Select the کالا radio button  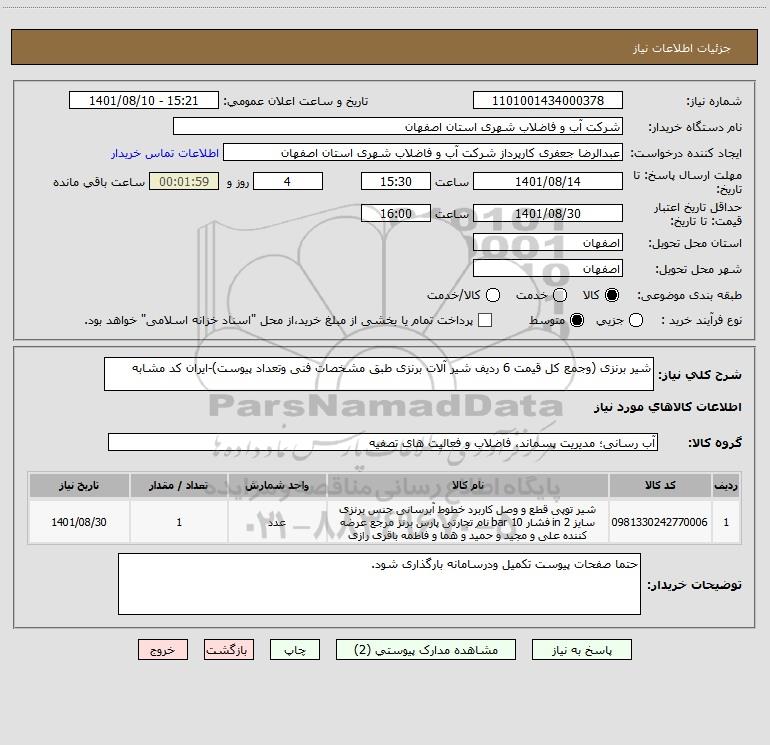click(612, 295)
